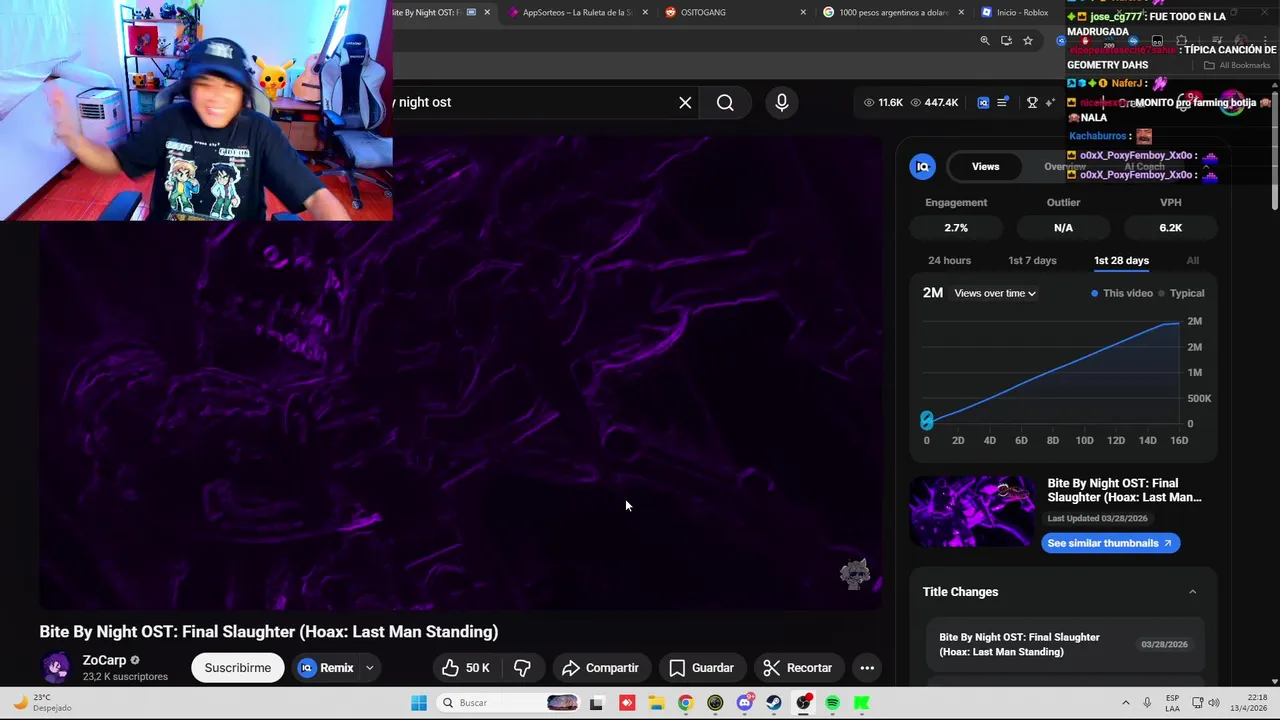Click the video thumbnail in vidIQ panel
Image resolution: width=1280 pixels, height=720 pixels.
pos(971,512)
